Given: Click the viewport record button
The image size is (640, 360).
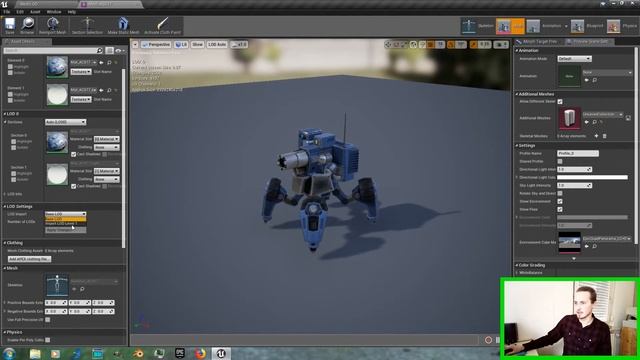Looking at the screenshot, I should (x=488, y=340).
